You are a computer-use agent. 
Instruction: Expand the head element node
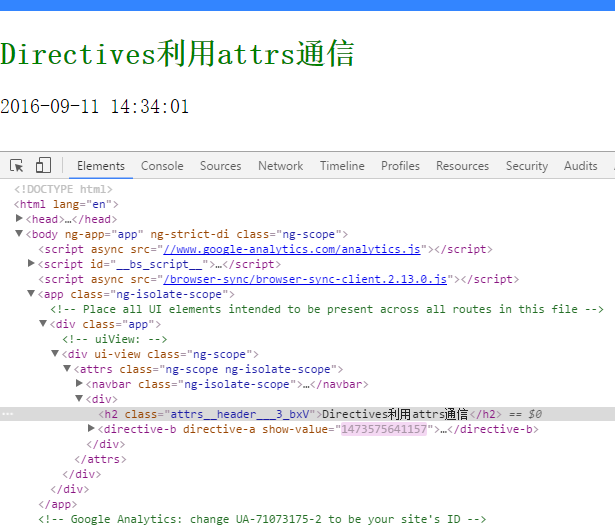[19, 218]
